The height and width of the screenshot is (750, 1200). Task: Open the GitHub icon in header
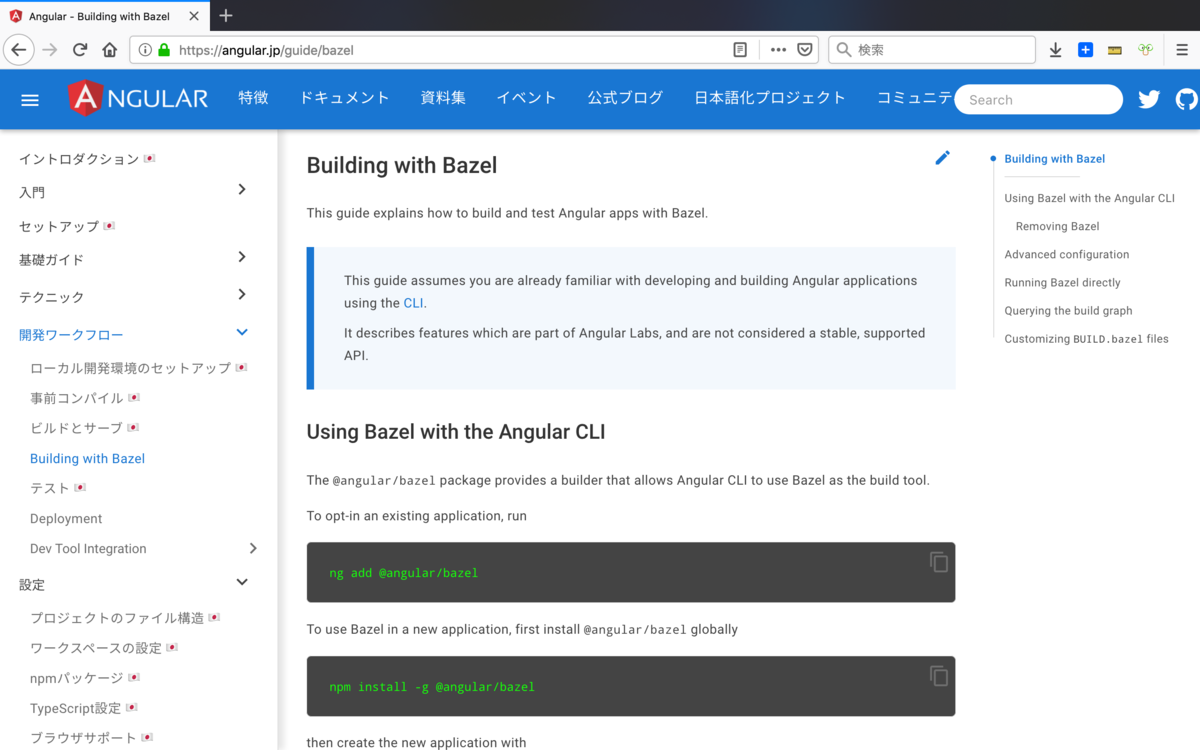click(x=1187, y=99)
